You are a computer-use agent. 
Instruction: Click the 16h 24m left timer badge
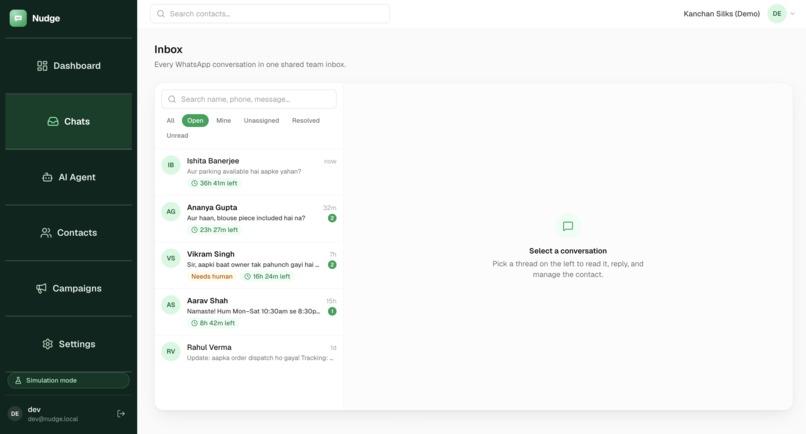click(x=267, y=277)
